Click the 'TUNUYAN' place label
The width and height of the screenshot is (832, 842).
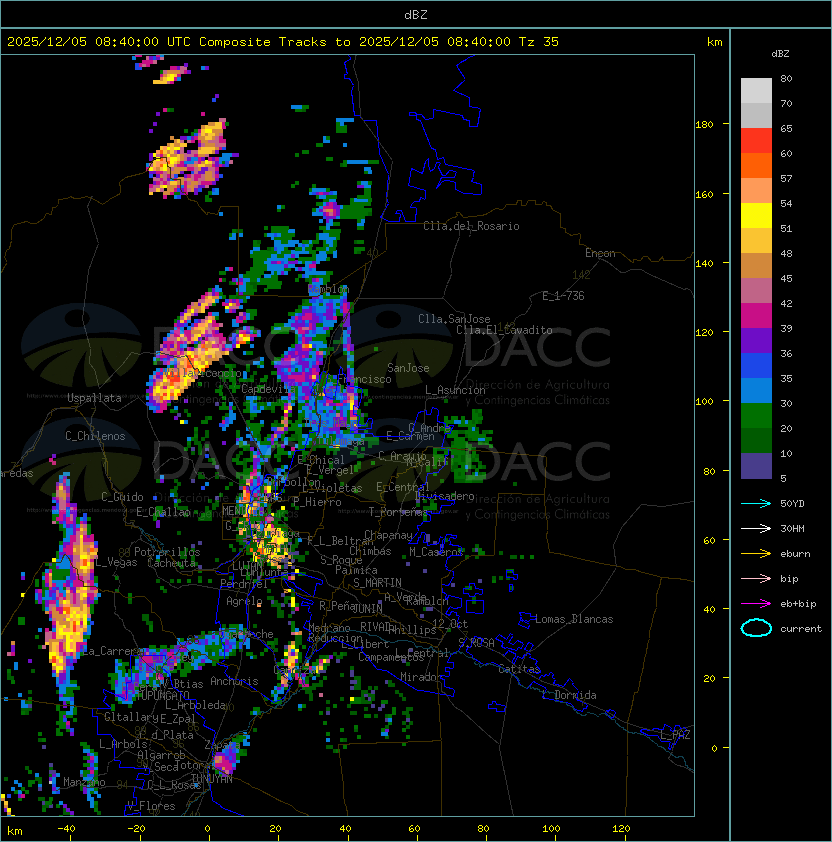(x=212, y=779)
